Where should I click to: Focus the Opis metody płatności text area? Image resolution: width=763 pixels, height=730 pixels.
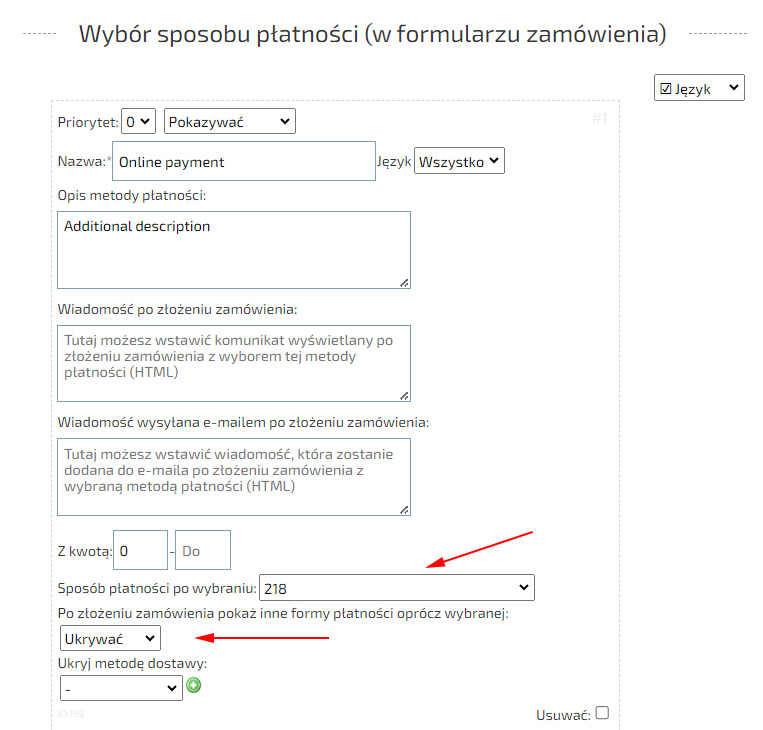point(234,249)
